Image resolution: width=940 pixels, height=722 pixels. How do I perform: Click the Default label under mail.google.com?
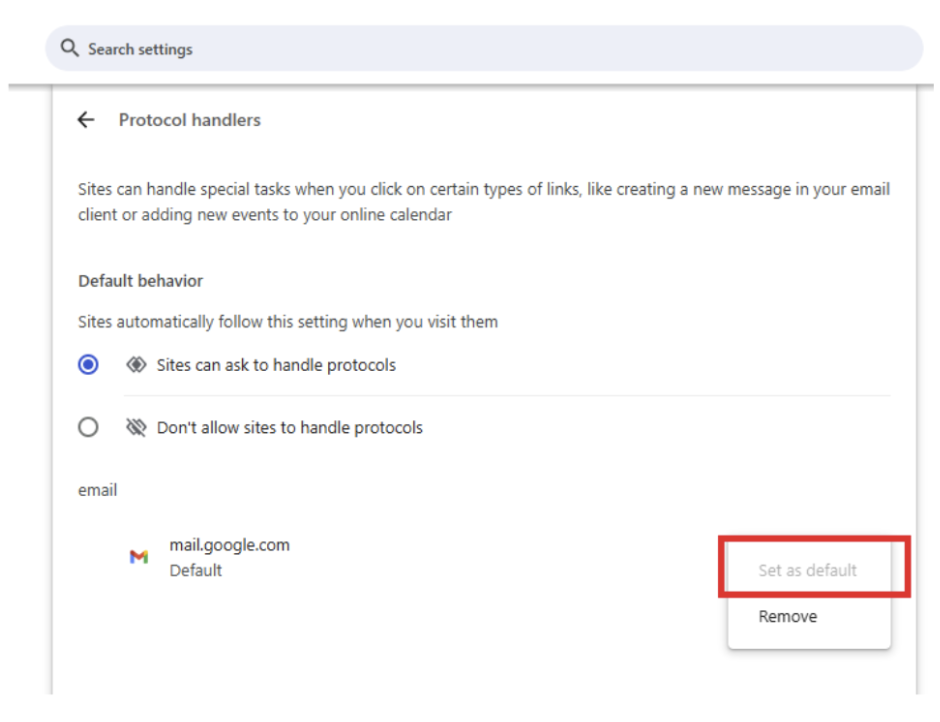[195, 570]
